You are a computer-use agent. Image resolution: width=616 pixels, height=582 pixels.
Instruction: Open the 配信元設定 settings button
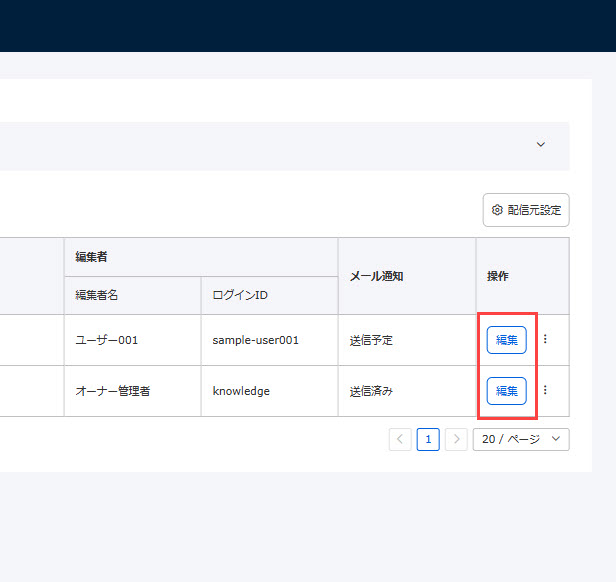tap(526, 210)
